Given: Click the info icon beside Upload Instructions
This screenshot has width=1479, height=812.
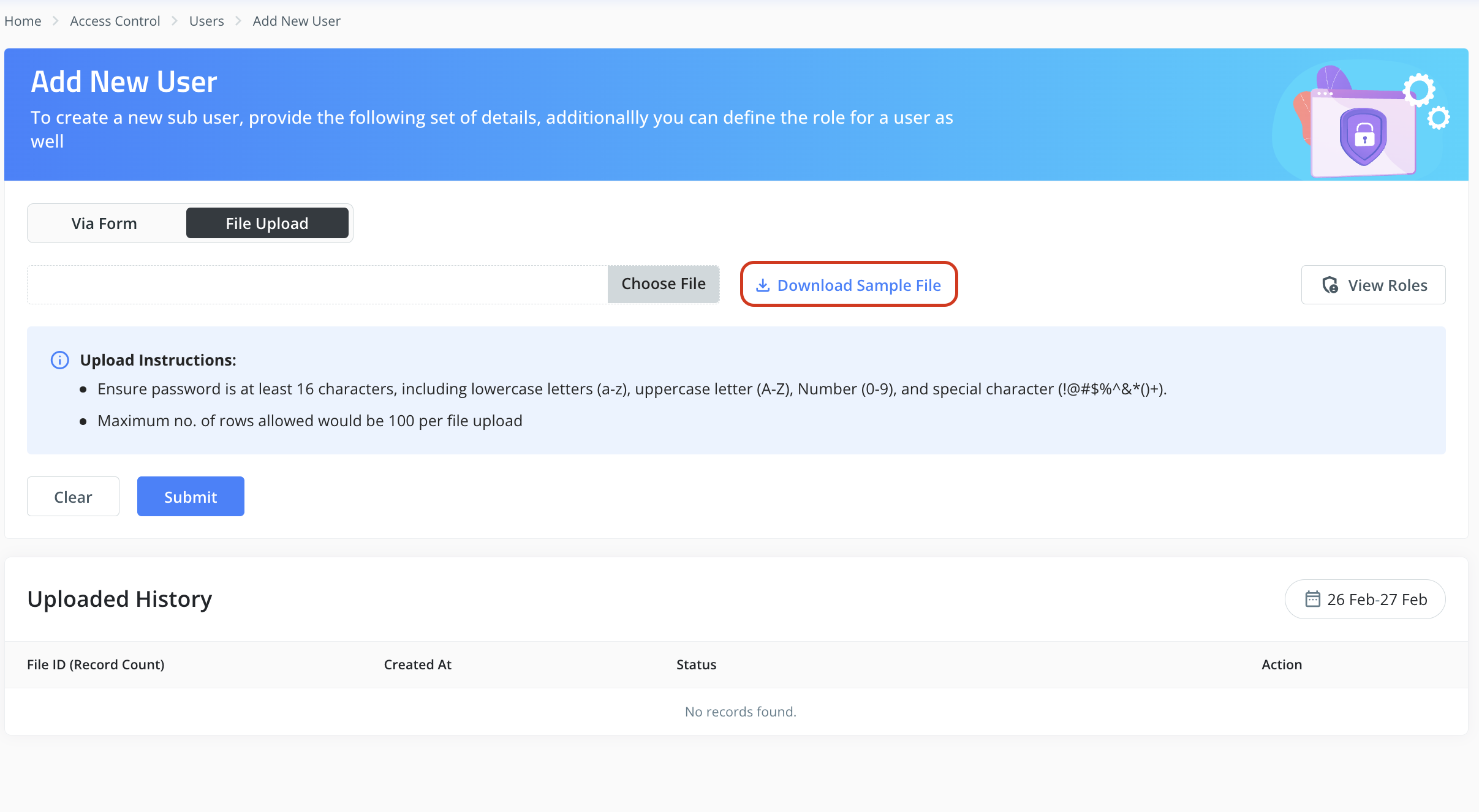Looking at the screenshot, I should 59,360.
